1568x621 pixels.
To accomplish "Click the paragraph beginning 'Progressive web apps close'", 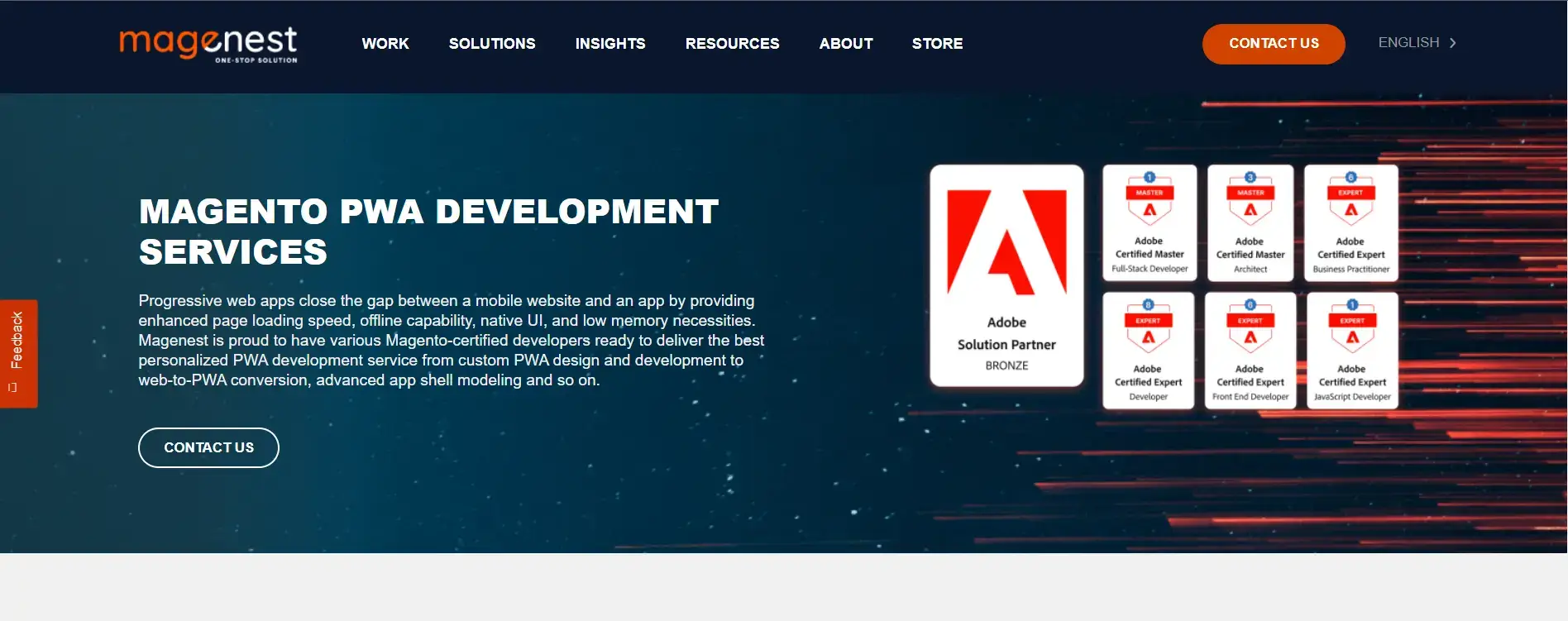I will (x=452, y=341).
